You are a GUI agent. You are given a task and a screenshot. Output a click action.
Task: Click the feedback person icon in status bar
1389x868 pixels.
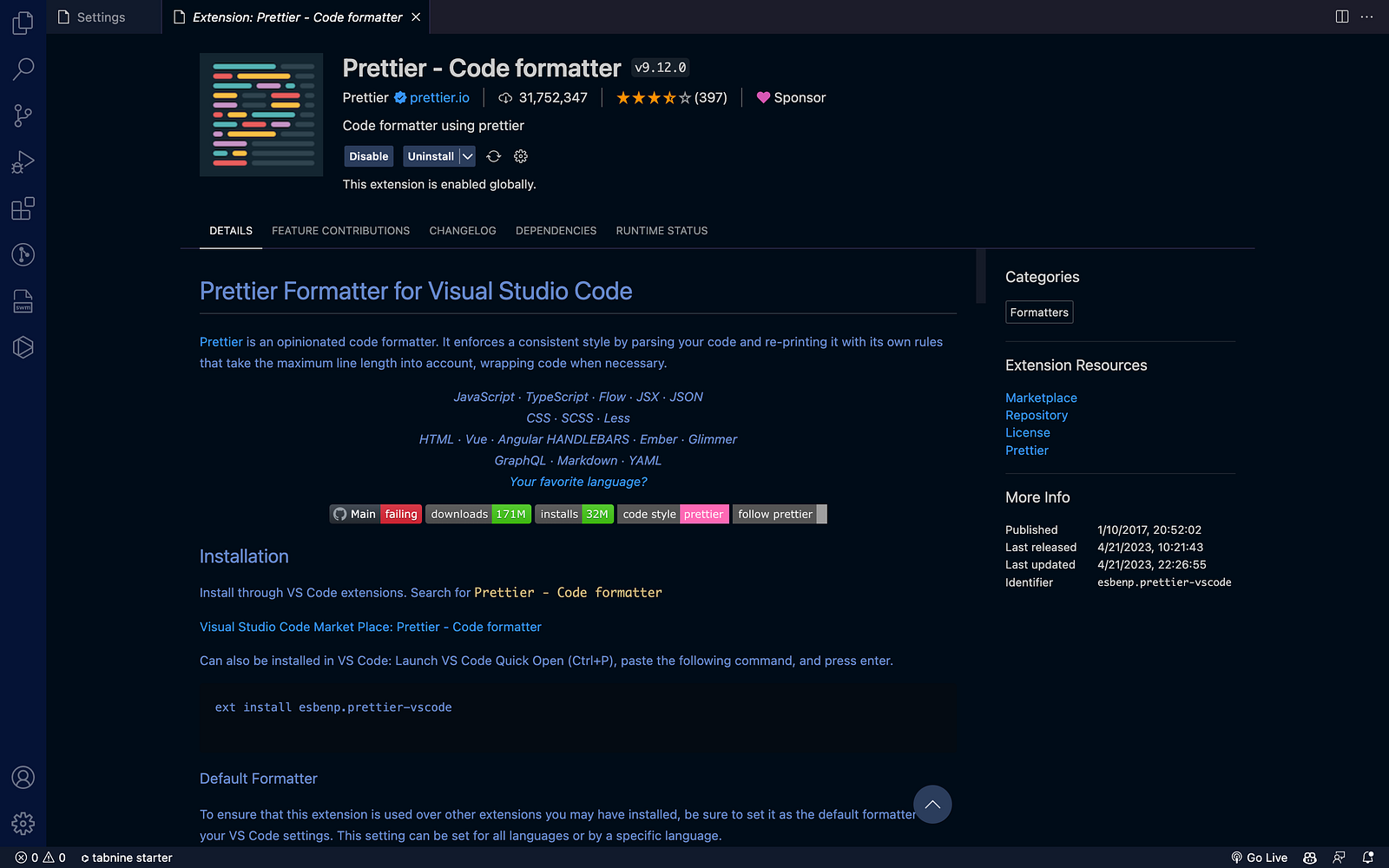1340,858
